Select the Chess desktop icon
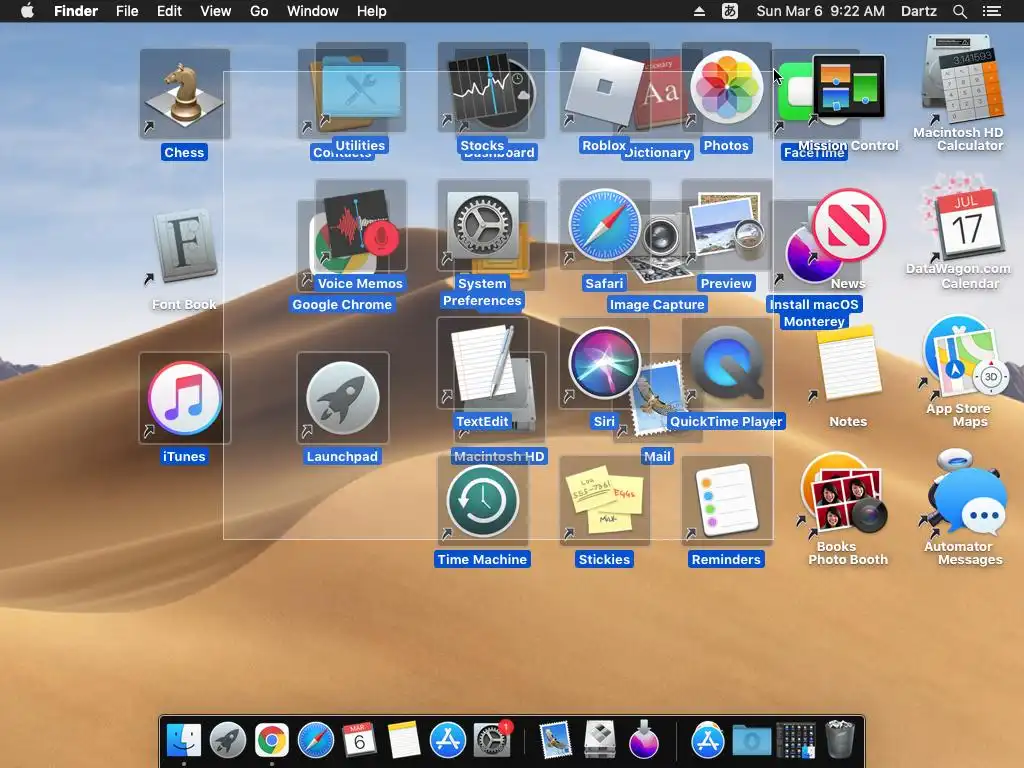 tap(185, 95)
